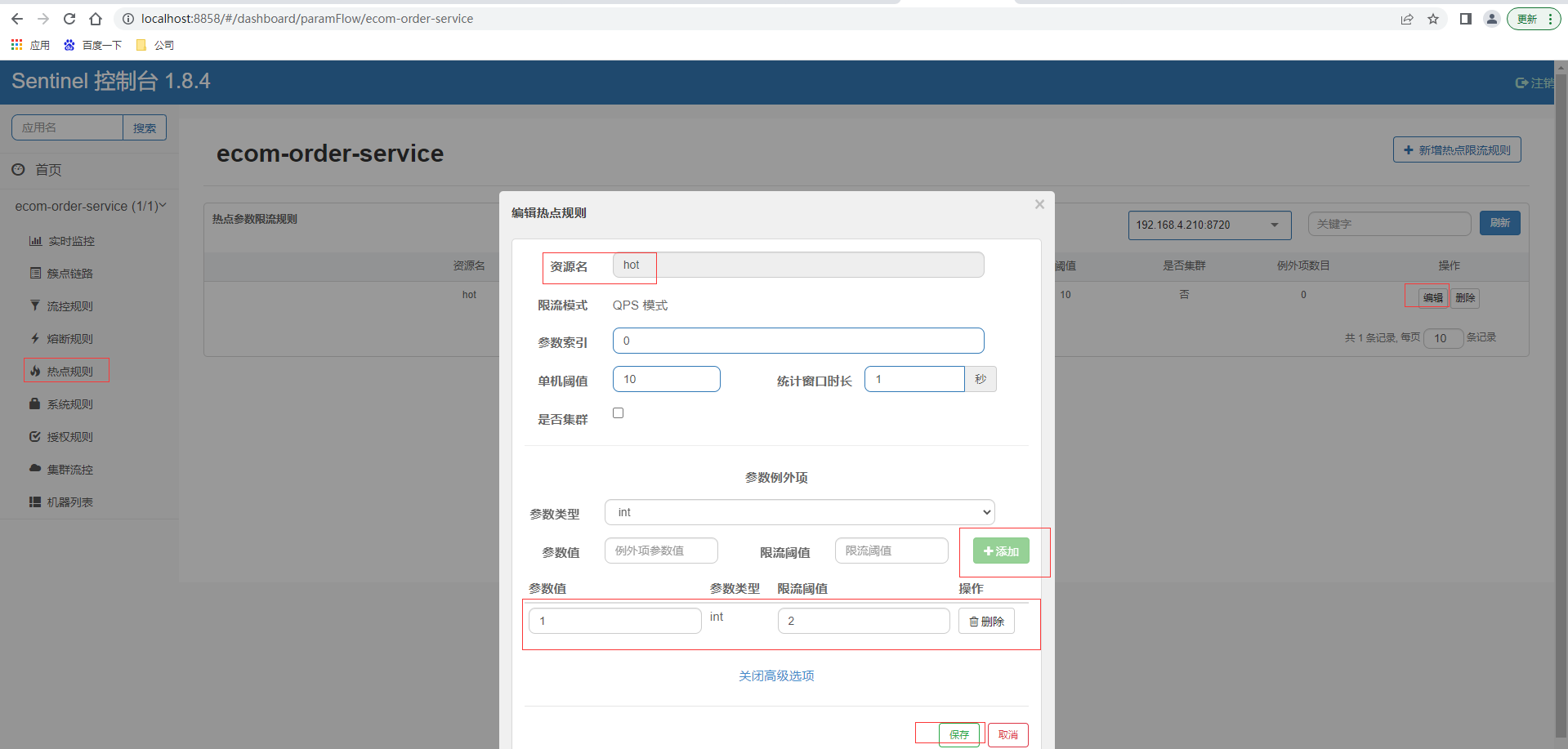The width and height of the screenshot is (1568, 749).
Task: Open the 公司 bookmarks folder
Action: click(155, 45)
